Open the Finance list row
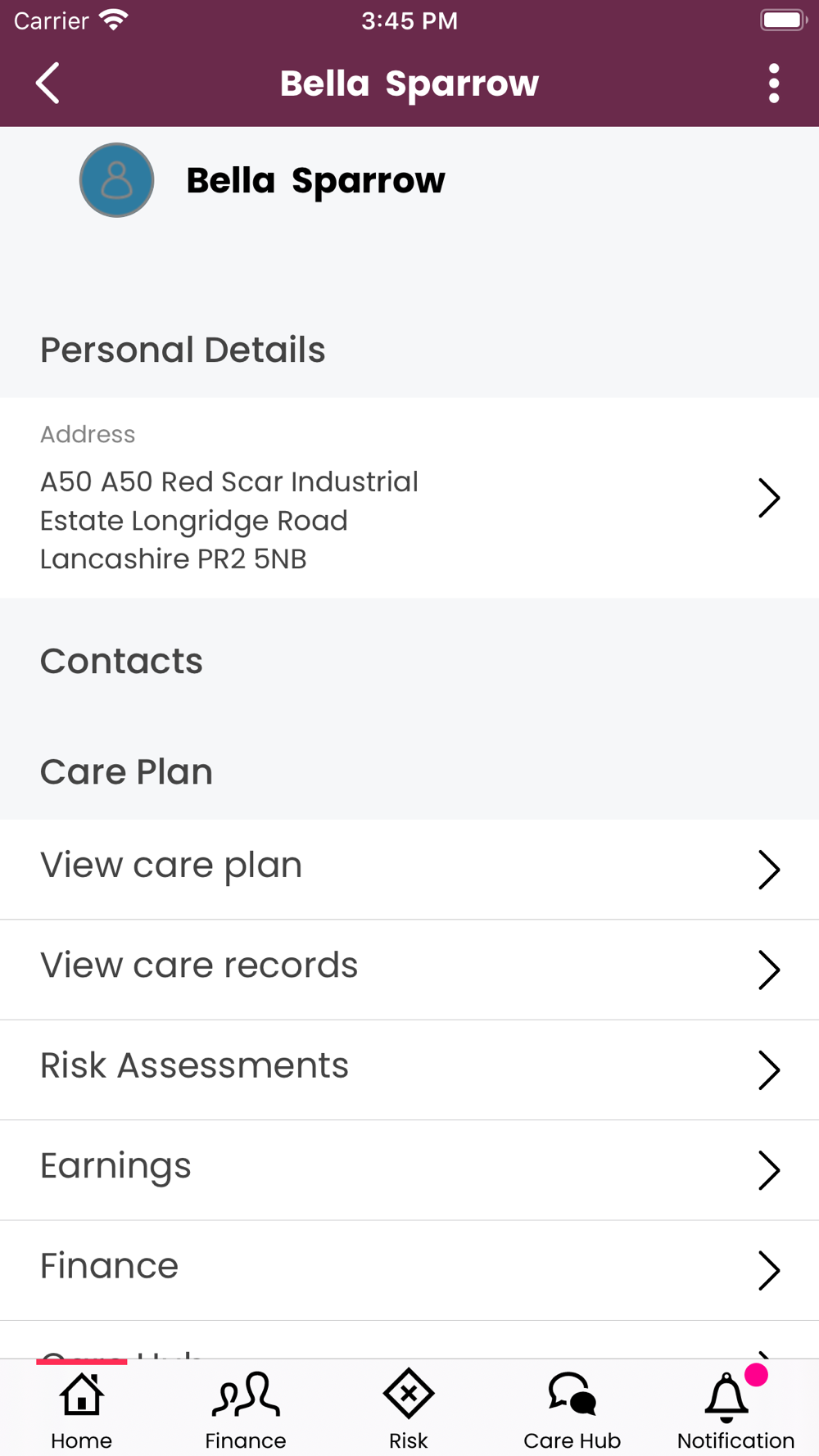The image size is (819, 1456). pyautogui.click(x=110, y=1266)
